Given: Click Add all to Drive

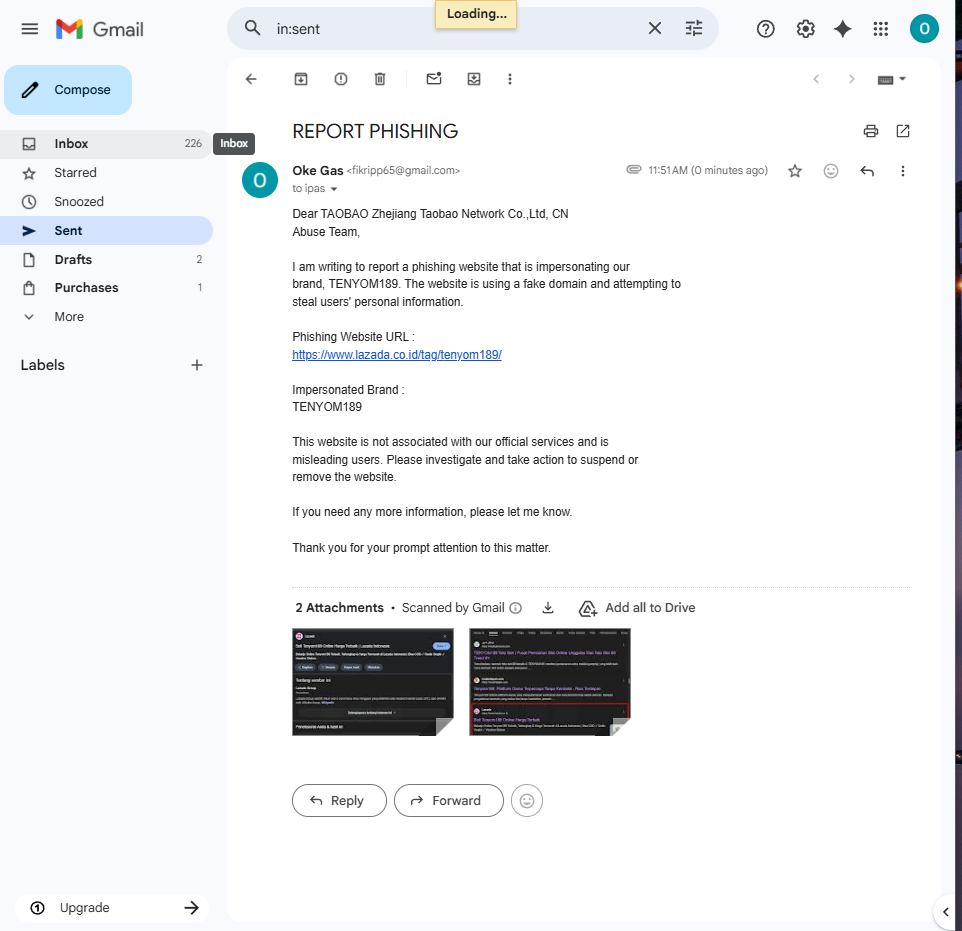Looking at the screenshot, I should (637, 608).
